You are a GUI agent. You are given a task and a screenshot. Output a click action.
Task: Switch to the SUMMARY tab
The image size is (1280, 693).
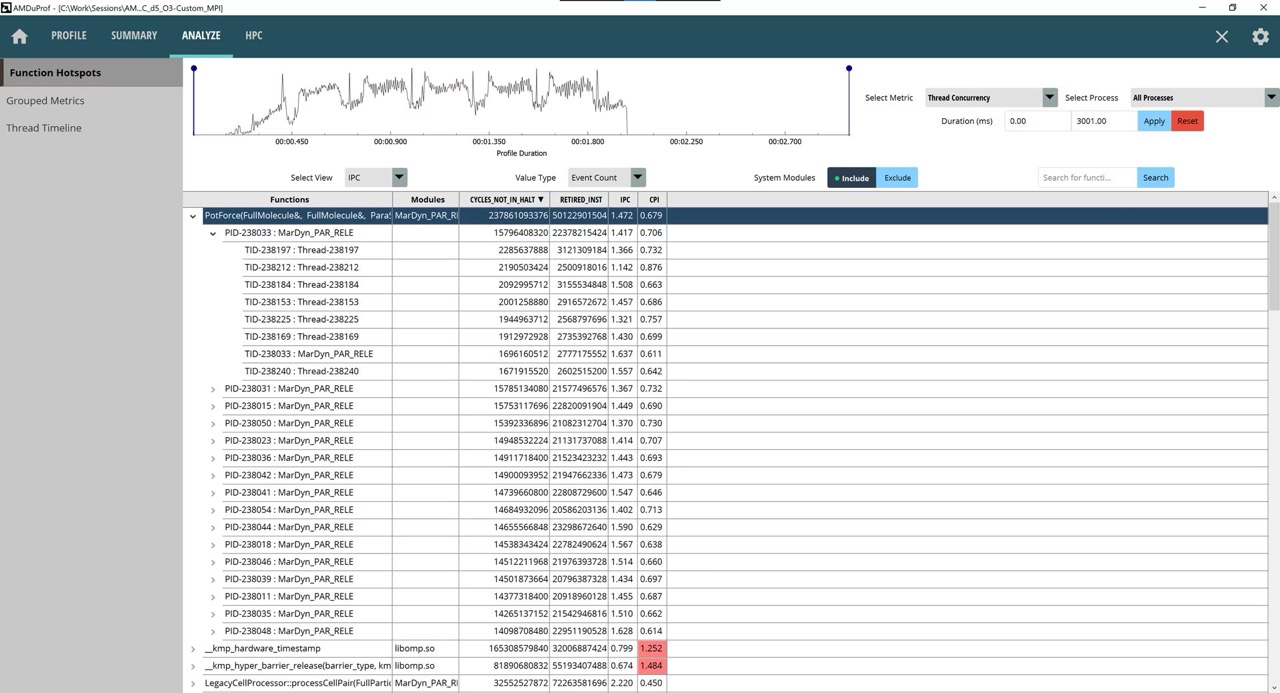tap(134, 36)
